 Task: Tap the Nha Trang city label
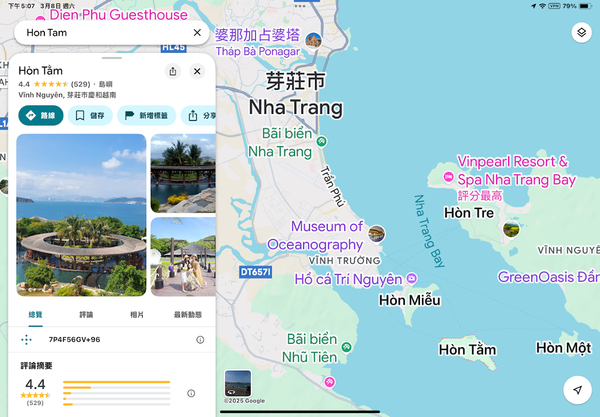tap(296, 108)
